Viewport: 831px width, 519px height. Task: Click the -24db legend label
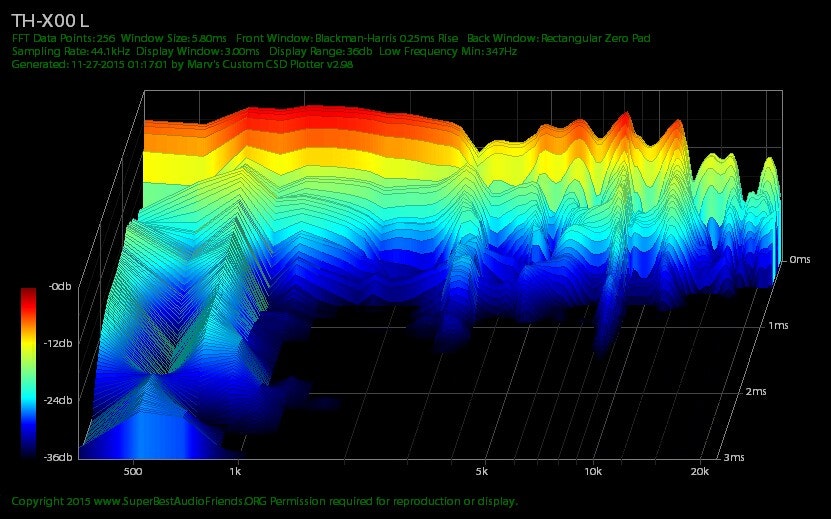point(58,400)
